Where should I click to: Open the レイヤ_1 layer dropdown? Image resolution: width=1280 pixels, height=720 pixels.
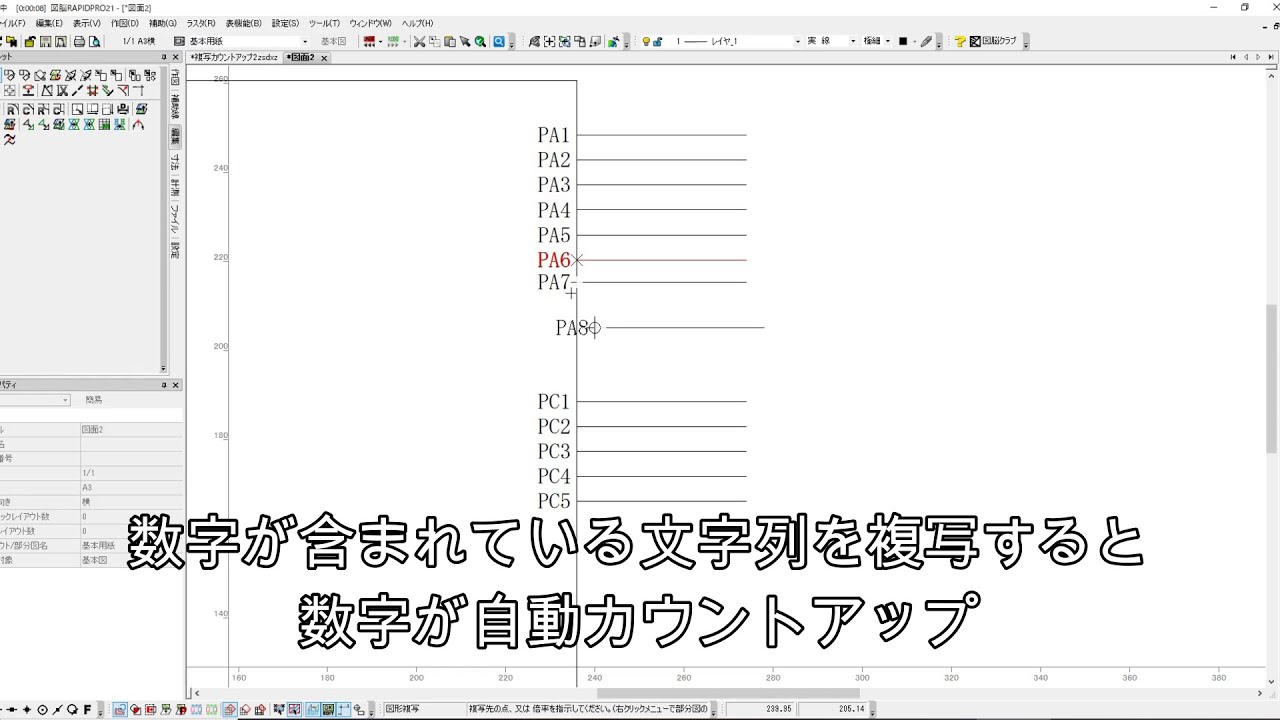coord(797,41)
